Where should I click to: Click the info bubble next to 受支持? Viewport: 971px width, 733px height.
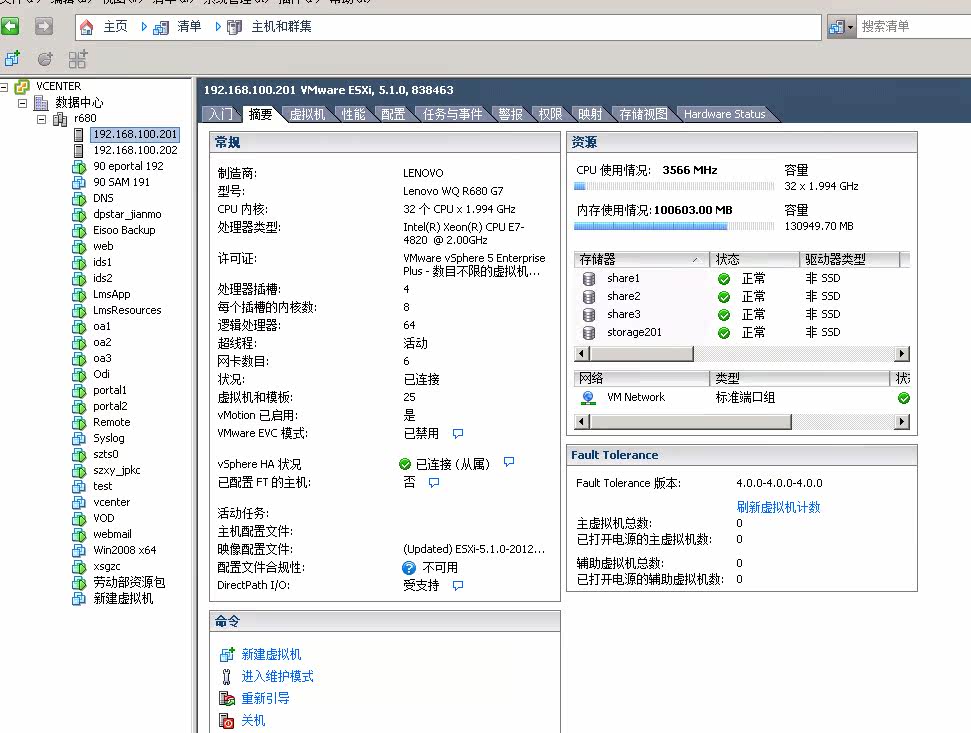[458, 585]
